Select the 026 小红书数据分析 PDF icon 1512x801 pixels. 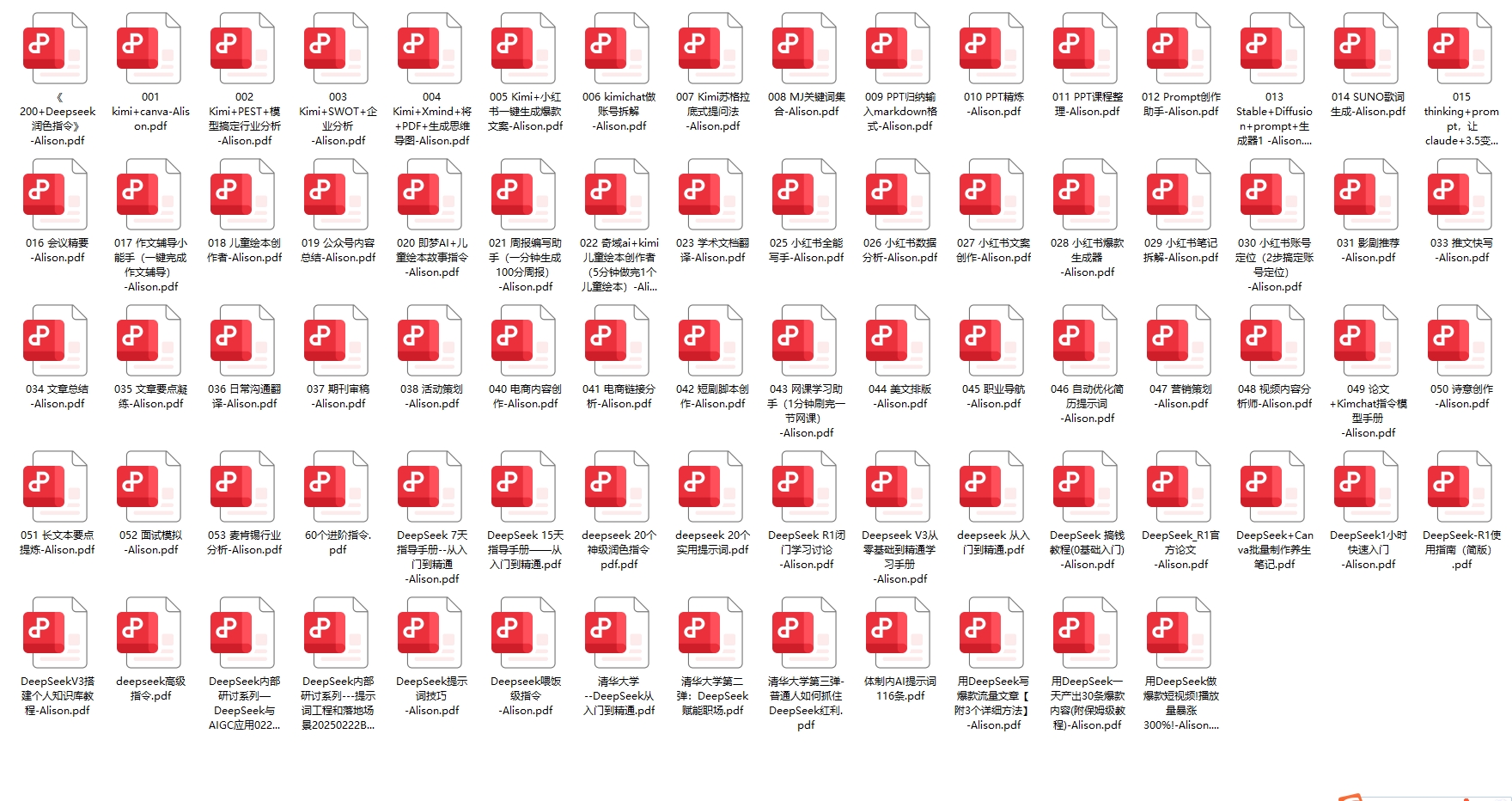898,194
